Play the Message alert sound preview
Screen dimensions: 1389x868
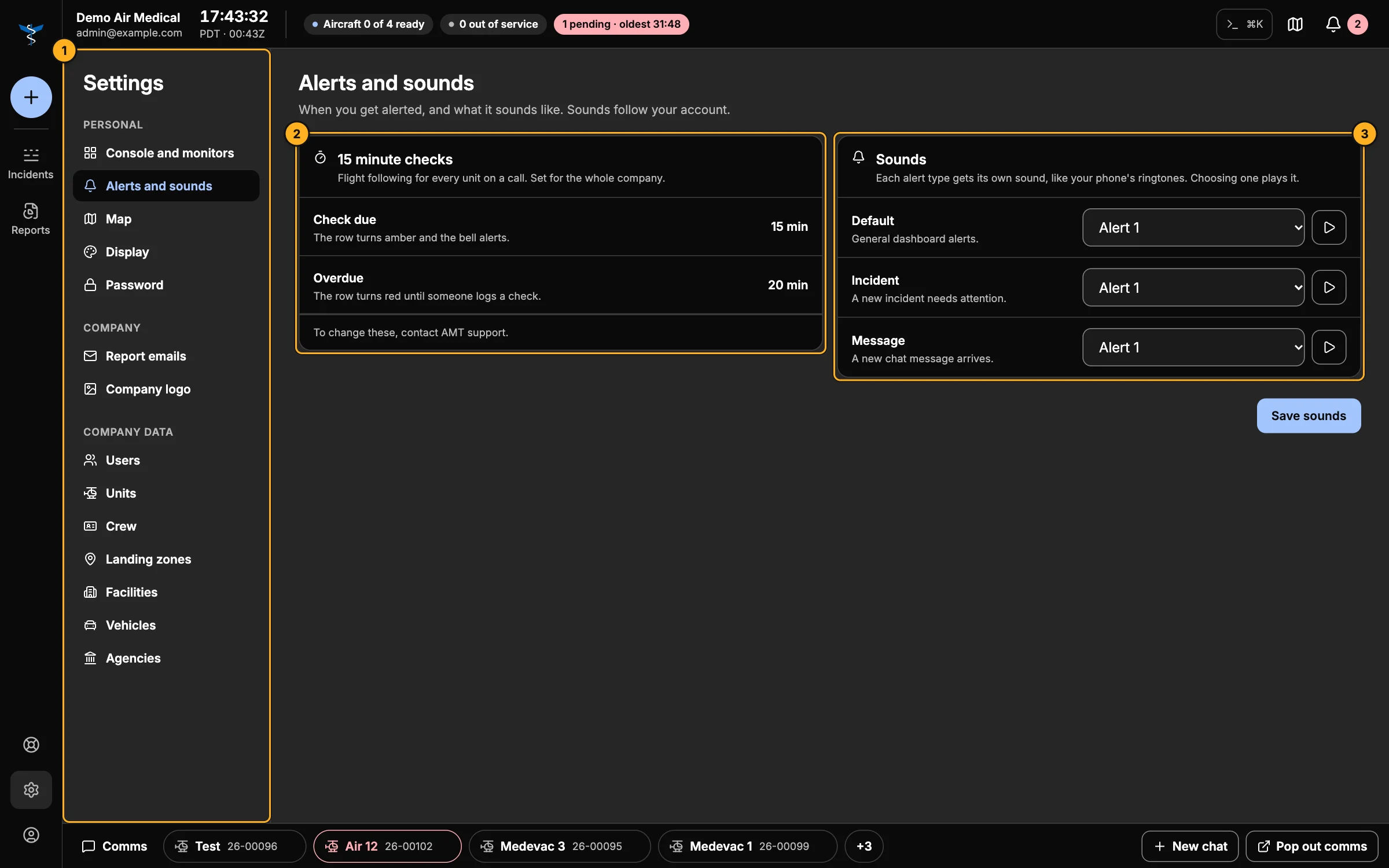pyautogui.click(x=1329, y=347)
